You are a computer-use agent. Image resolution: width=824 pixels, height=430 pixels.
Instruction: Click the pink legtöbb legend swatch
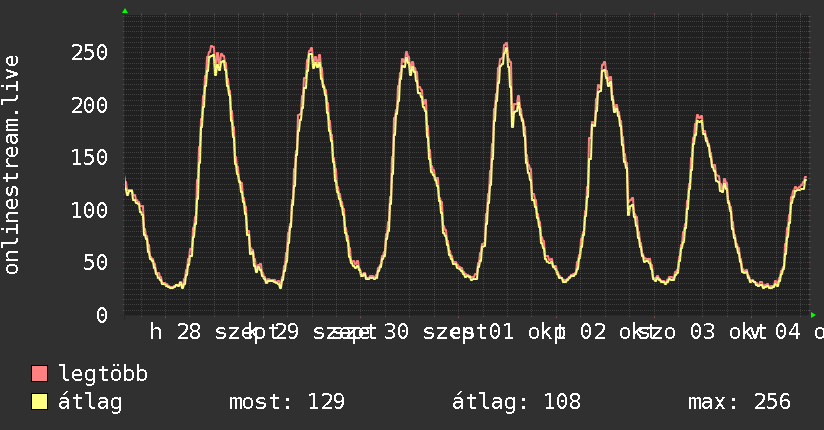[x=39, y=374]
